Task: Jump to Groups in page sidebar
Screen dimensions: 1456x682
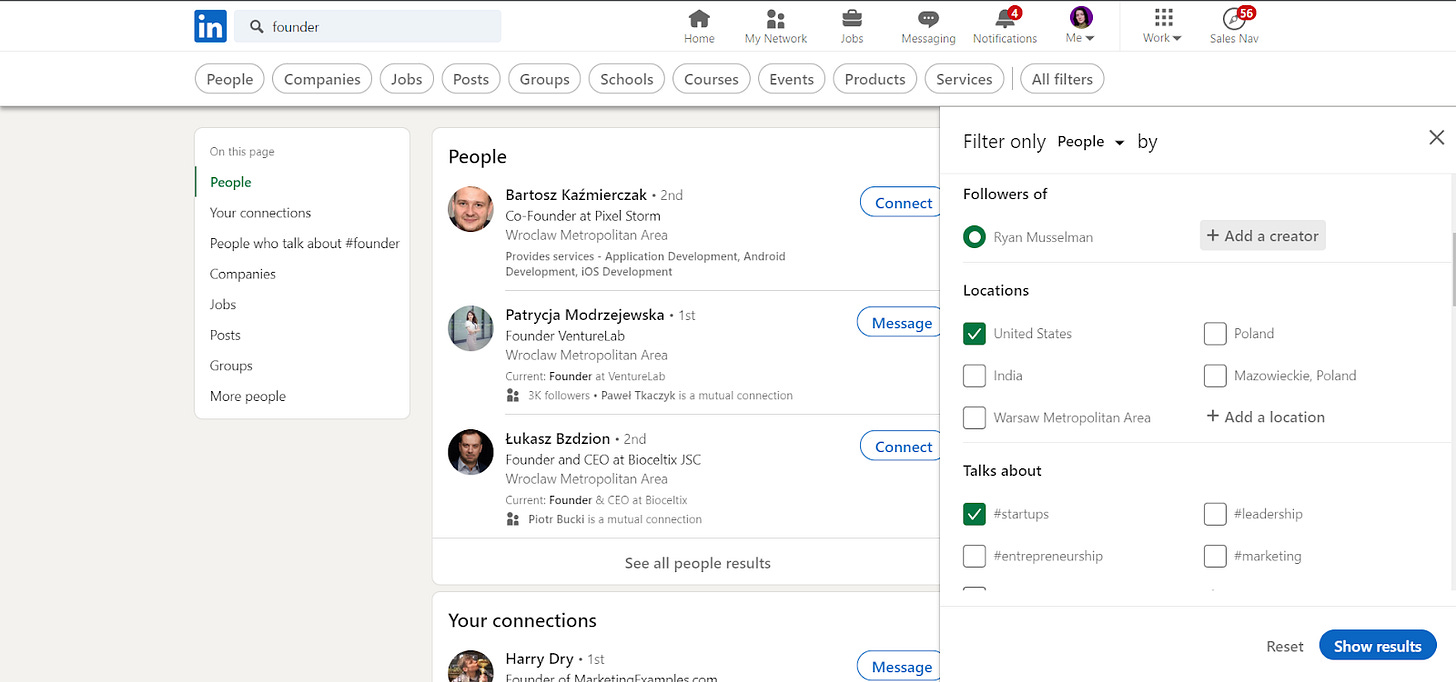Action: (231, 365)
